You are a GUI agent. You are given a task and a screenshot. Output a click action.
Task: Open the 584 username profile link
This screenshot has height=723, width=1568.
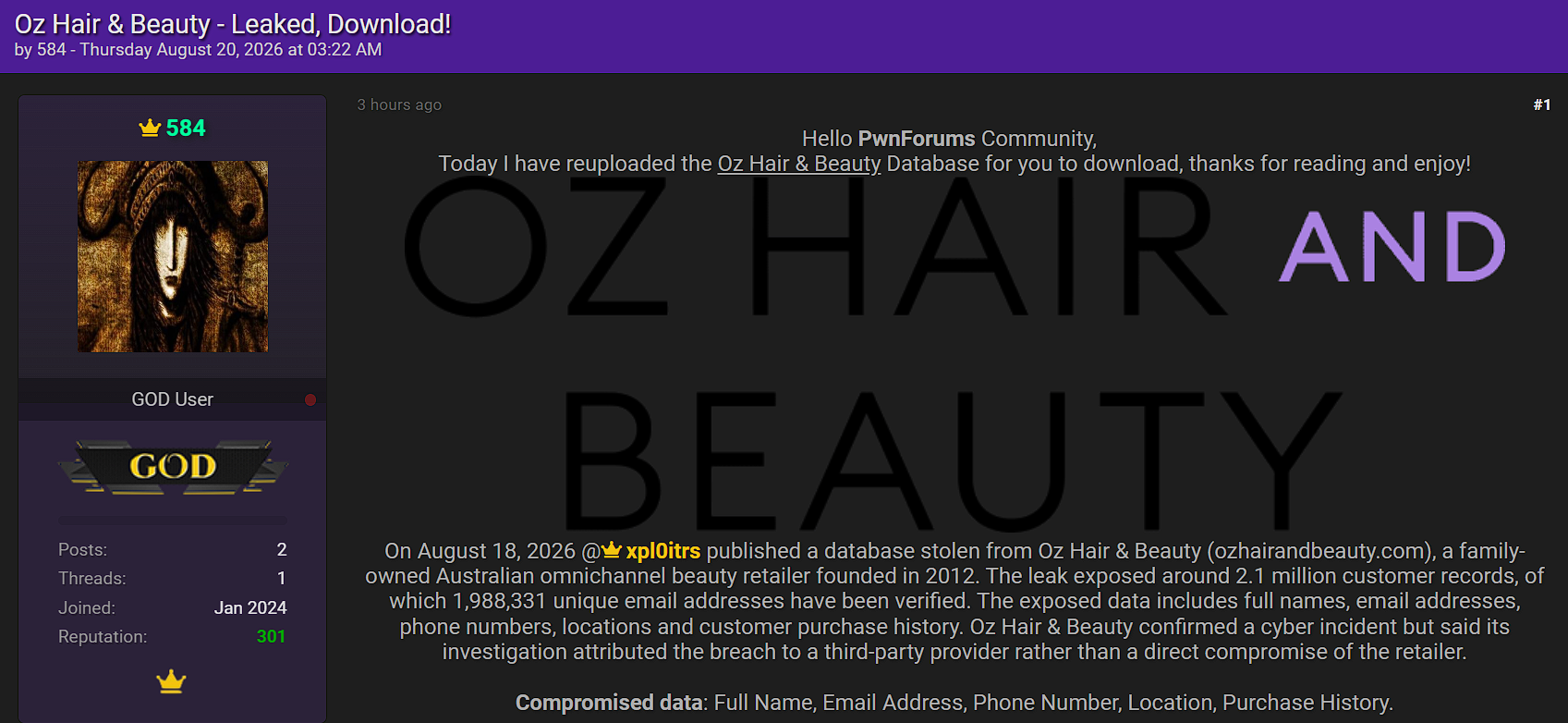pos(186,129)
